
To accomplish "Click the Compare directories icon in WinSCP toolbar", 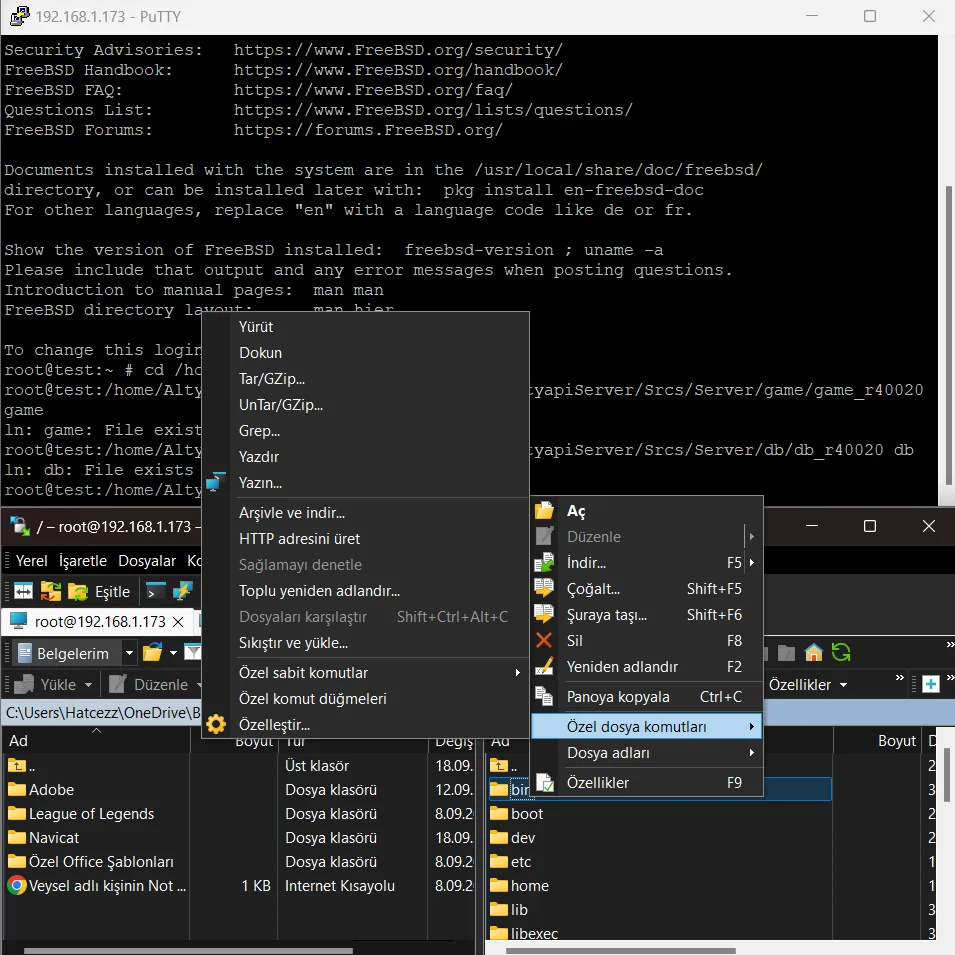I will coord(23,591).
